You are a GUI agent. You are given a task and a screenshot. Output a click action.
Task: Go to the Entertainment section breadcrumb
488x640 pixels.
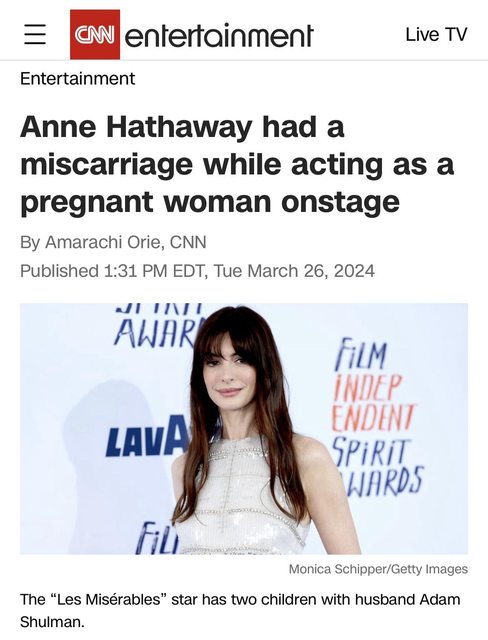point(78,78)
